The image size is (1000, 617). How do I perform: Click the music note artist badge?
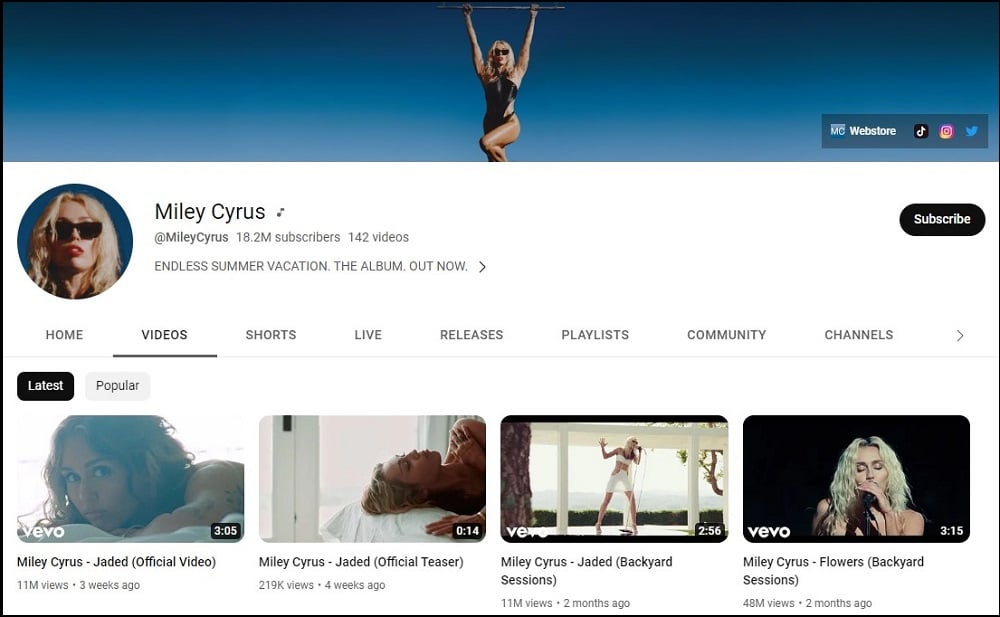(x=280, y=212)
